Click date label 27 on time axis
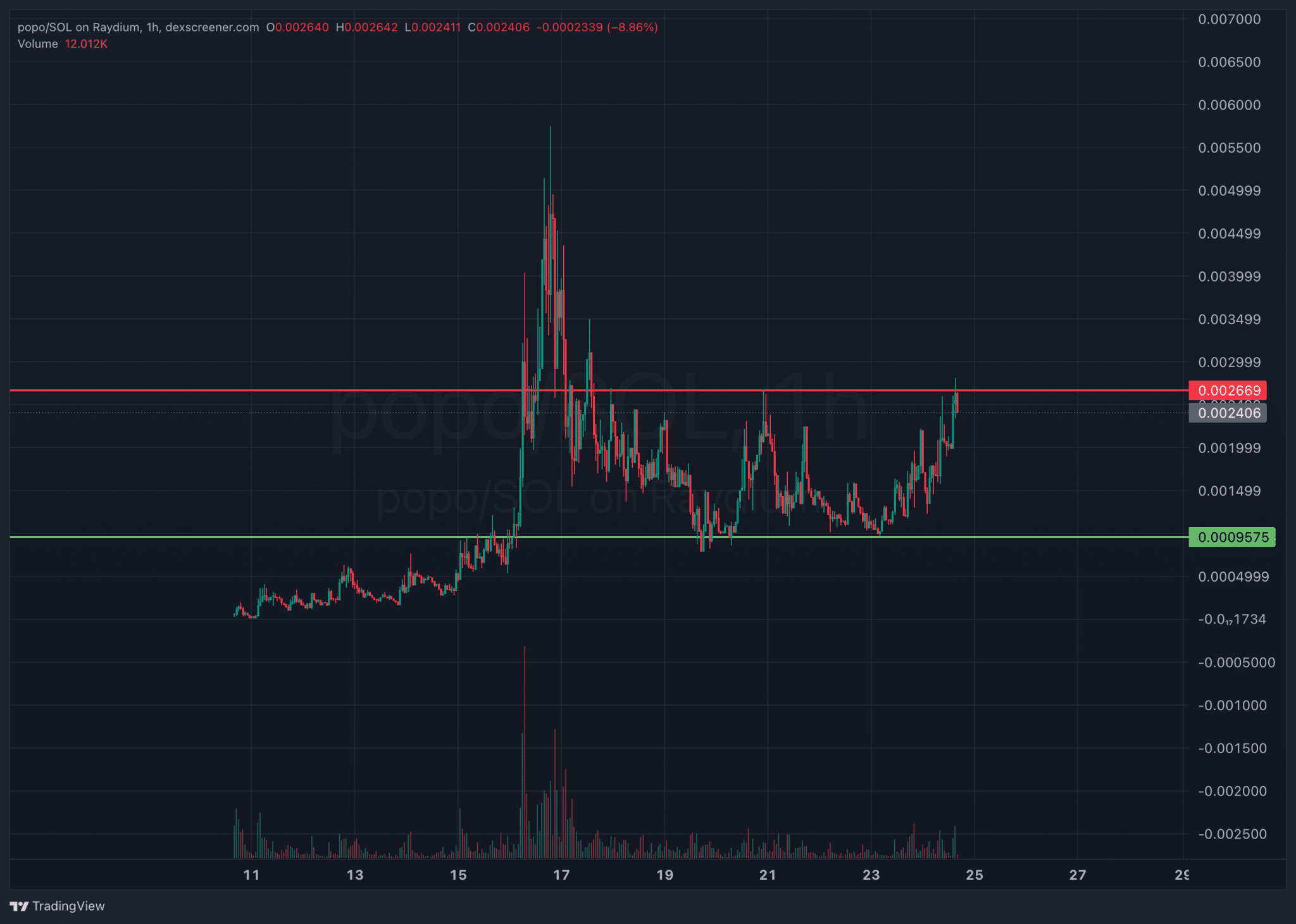The width and height of the screenshot is (1296, 924). coord(1078,875)
